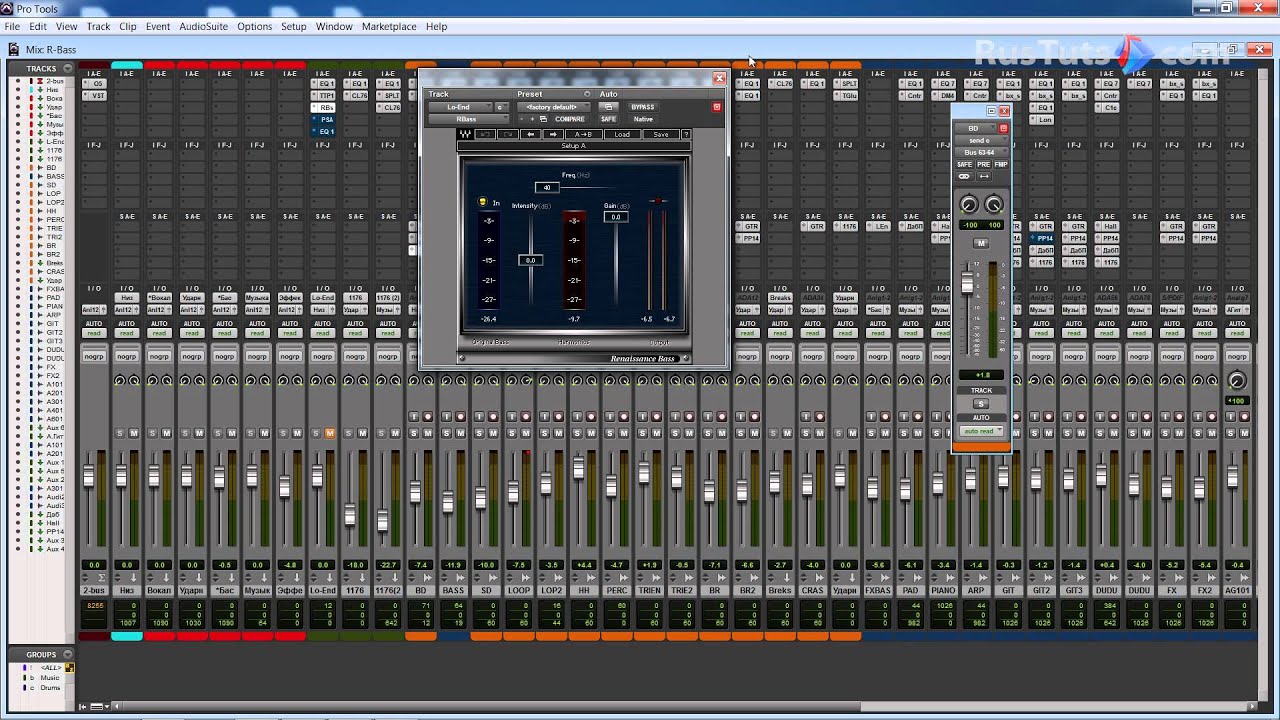Click the down-arrow output icon on the Низ channel

click(x=134, y=577)
